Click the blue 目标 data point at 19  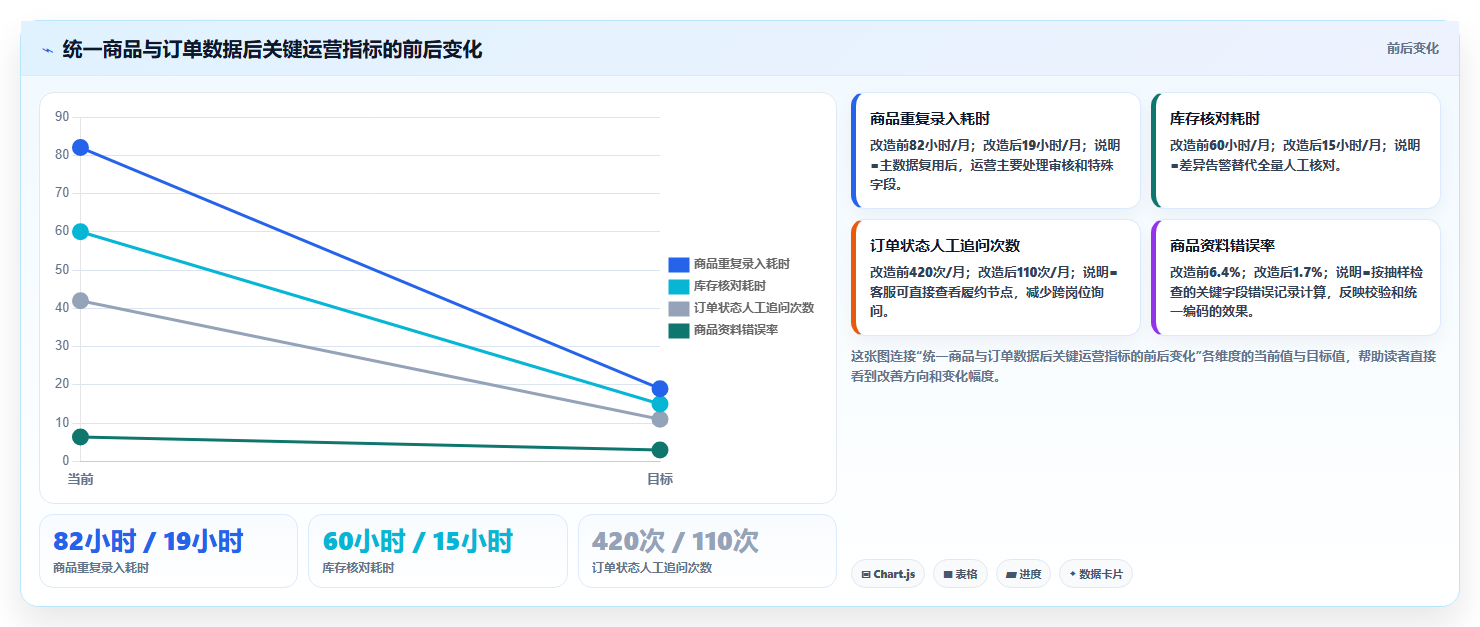660,389
